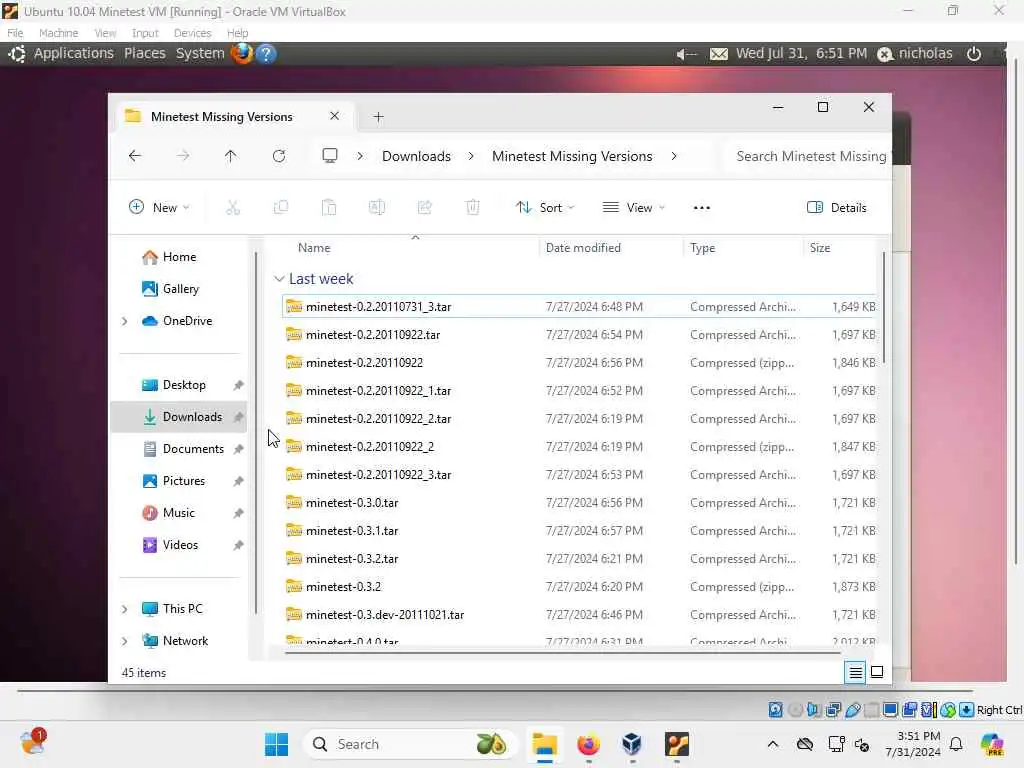Click the Rename icon in toolbar
The height and width of the screenshot is (768, 1024).
tap(377, 208)
